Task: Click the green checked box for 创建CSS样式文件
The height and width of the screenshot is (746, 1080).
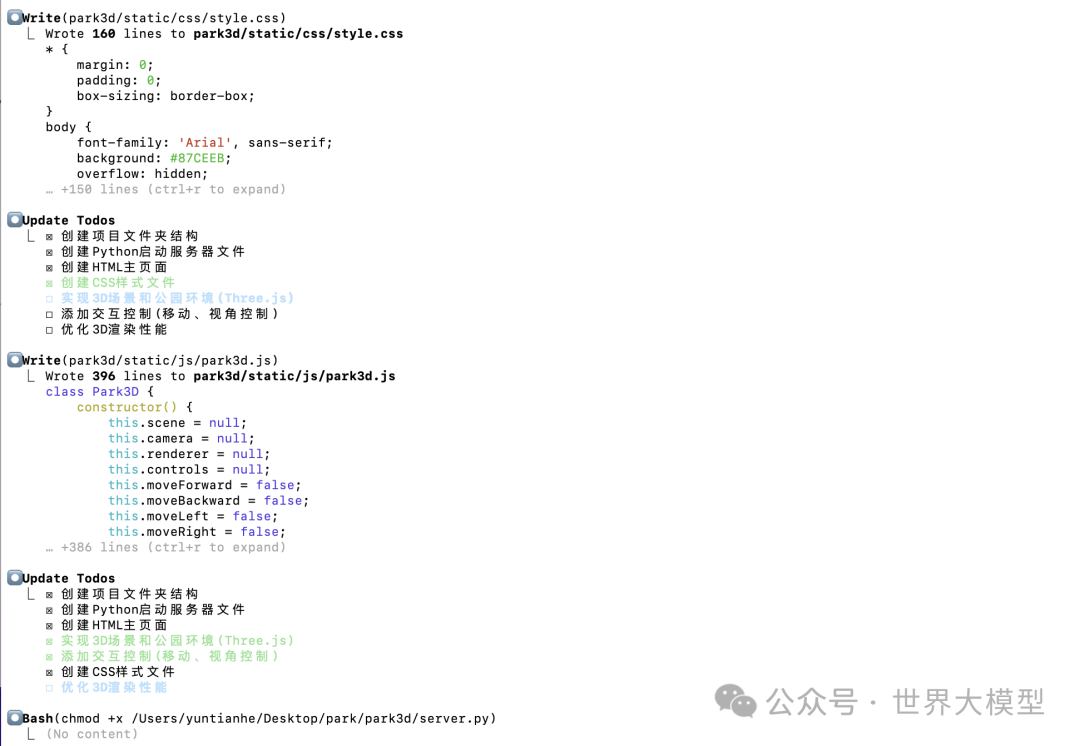Action: (x=49, y=283)
